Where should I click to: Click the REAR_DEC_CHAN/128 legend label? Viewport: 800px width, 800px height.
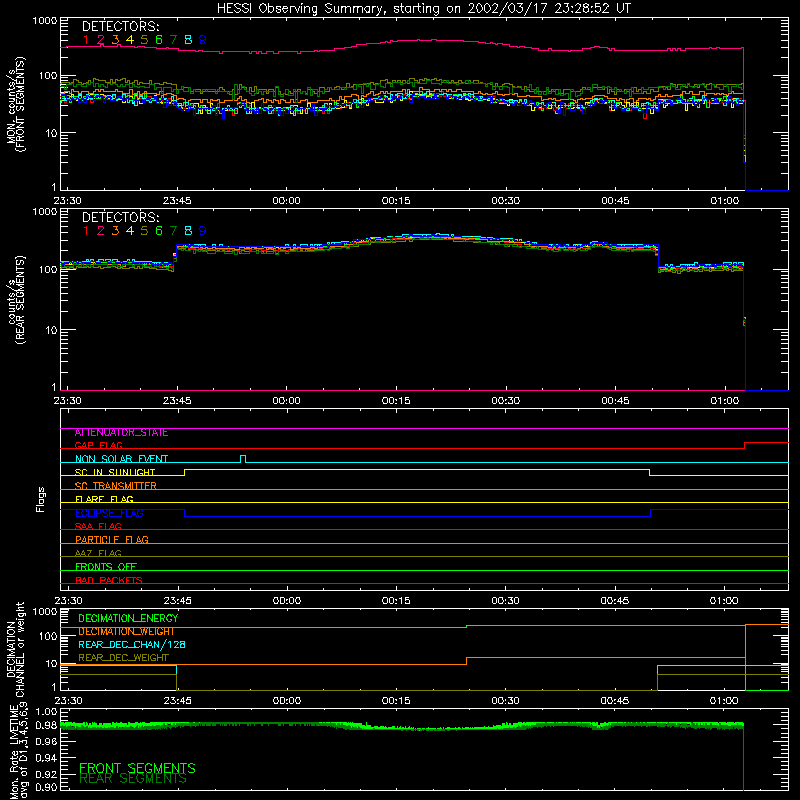[x=132, y=645]
